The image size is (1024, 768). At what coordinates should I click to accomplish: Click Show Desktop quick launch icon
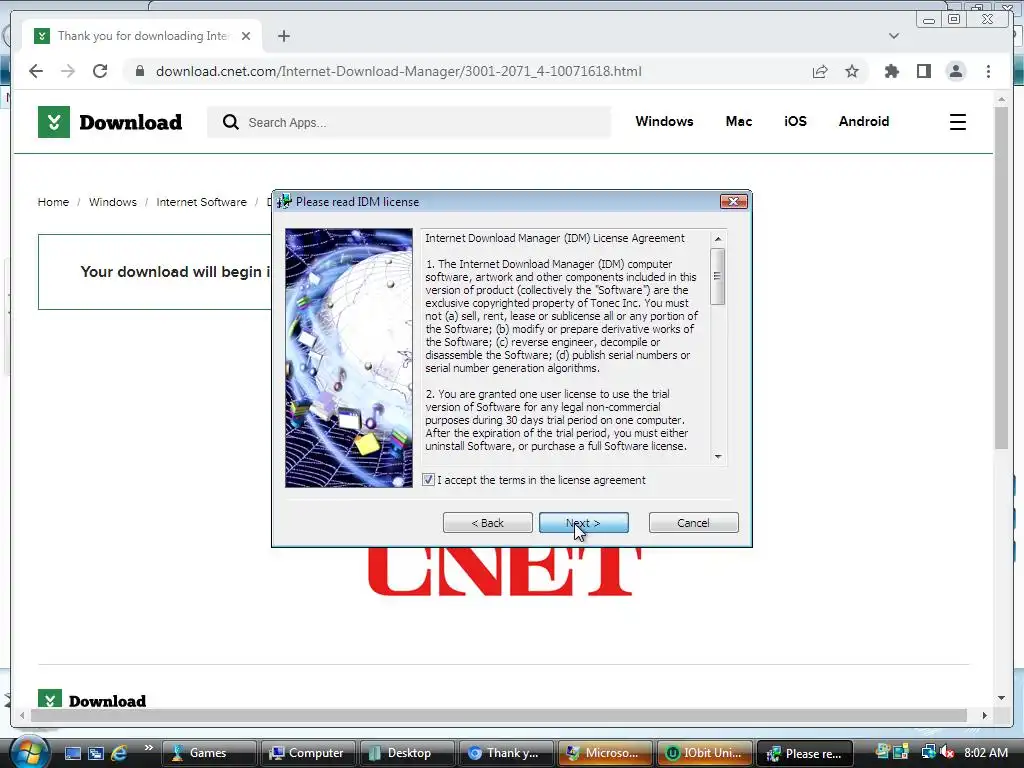pos(73,753)
